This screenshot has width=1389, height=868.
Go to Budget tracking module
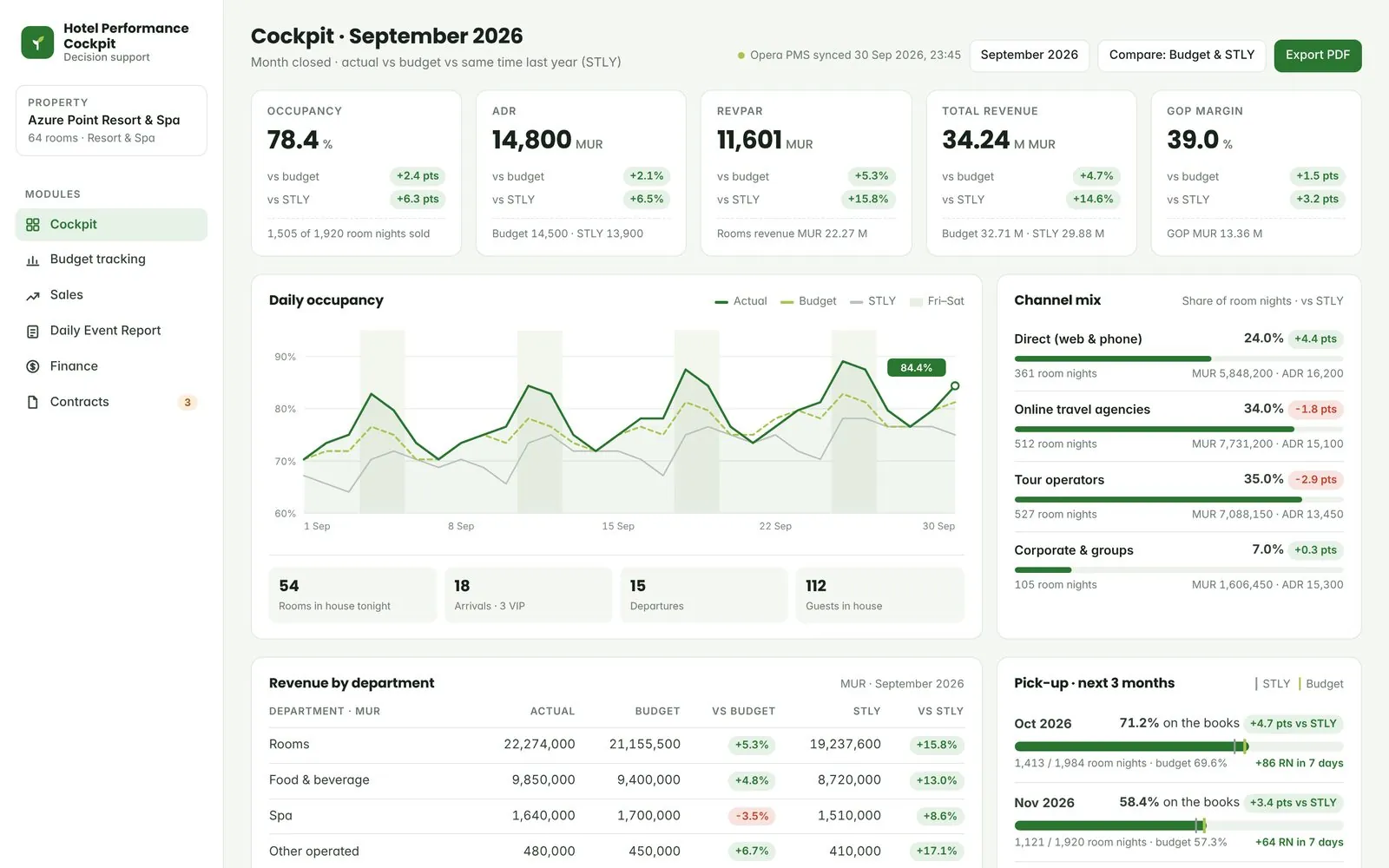tap(111, 260)
